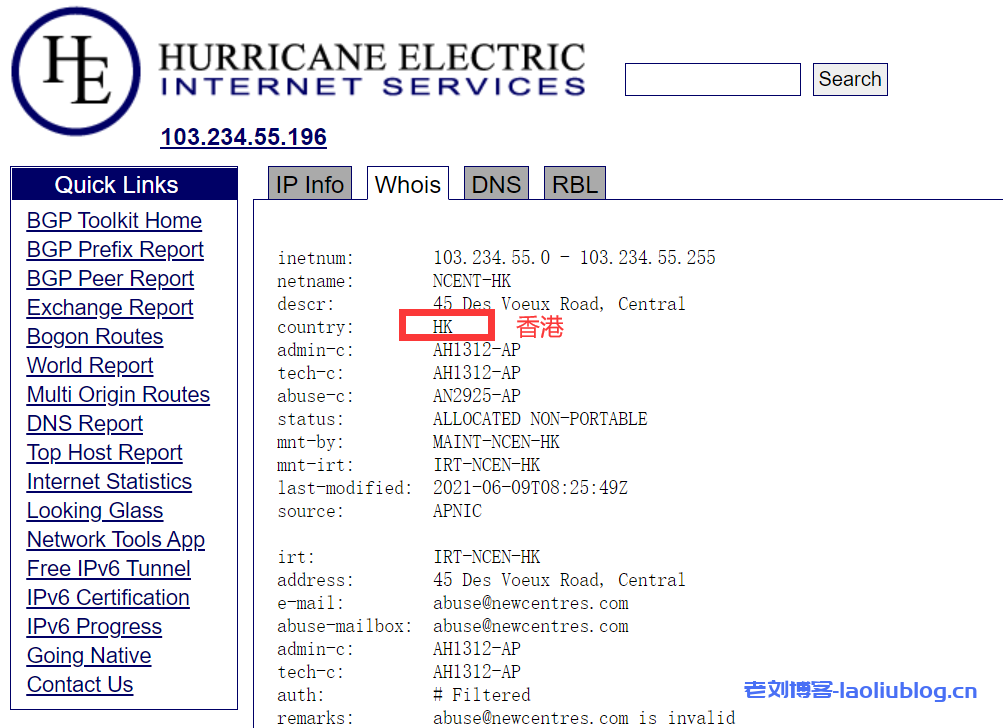
Task: Visit the Exchange Report page
Action: point(110,308)
